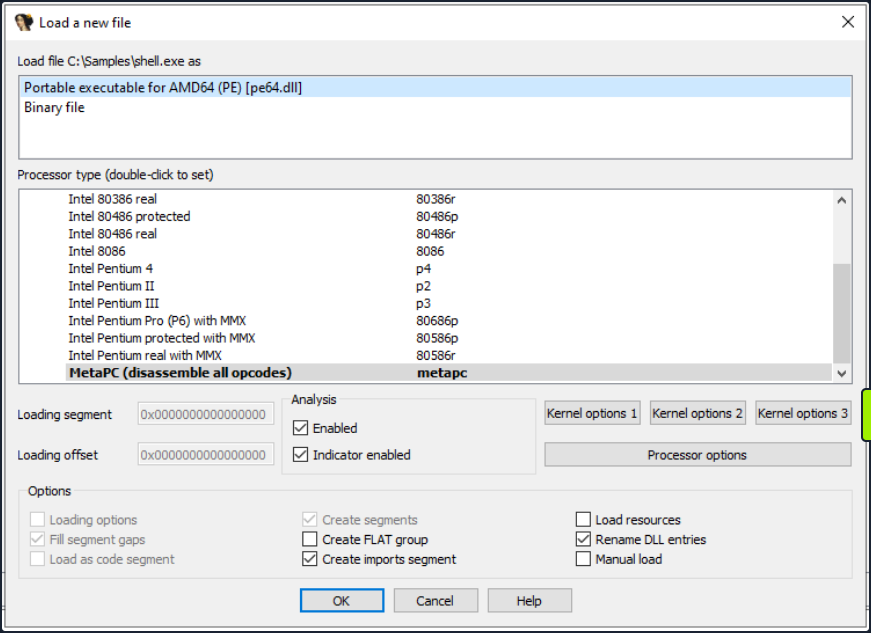Disable Rename DLL entries
The image size is (871, 633).
[x=583, y=539]
